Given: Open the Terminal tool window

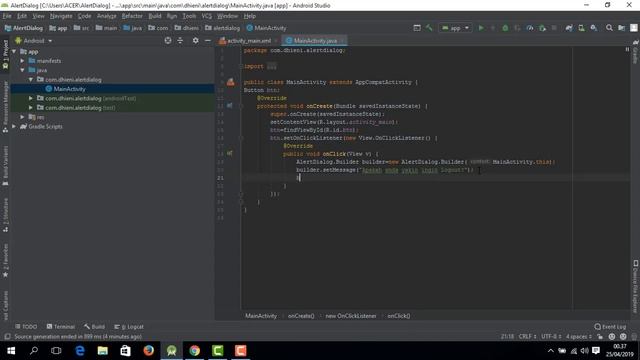Looking at the screenshot, I should click(x=61, y=327).
